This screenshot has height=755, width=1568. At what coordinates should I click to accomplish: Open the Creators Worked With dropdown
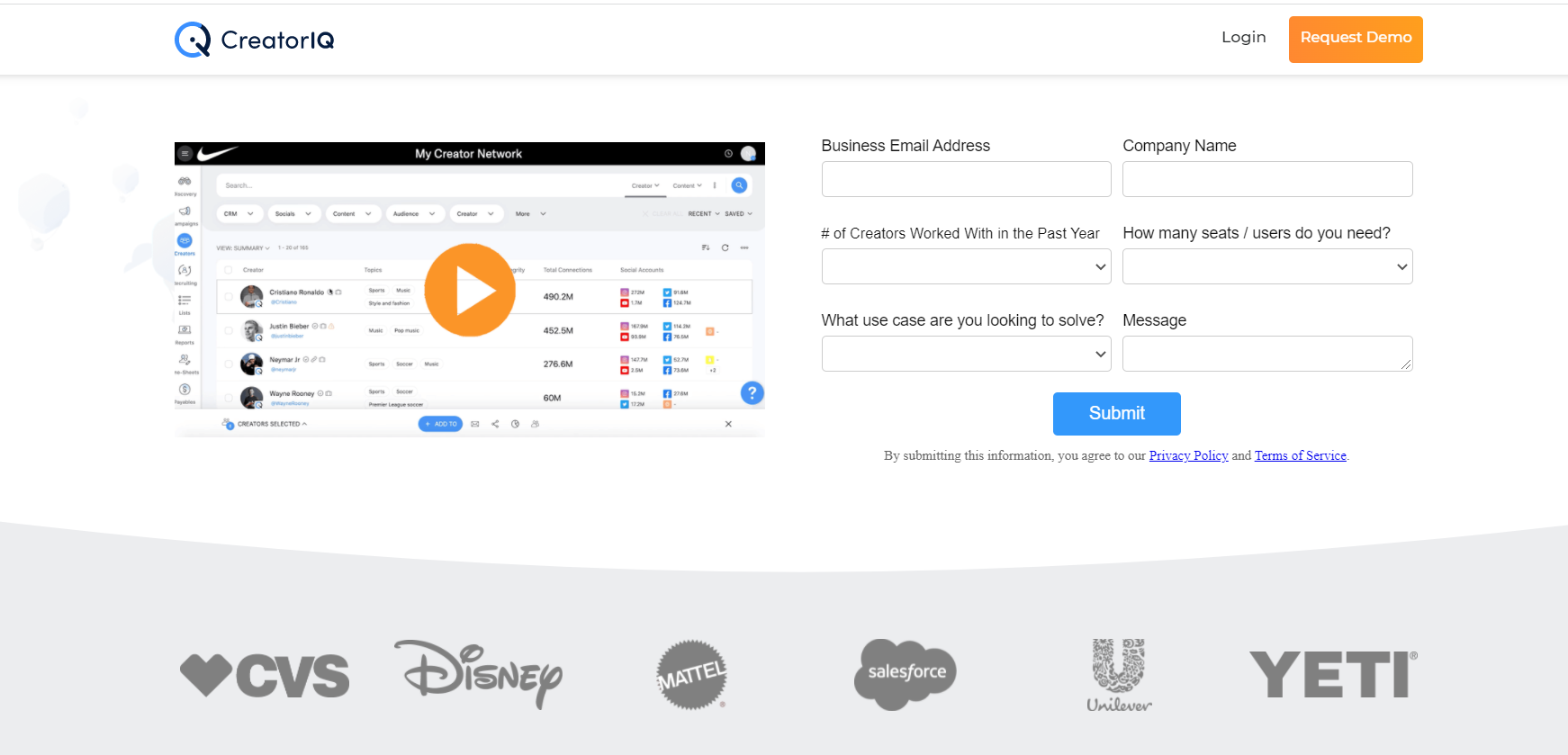966,266
